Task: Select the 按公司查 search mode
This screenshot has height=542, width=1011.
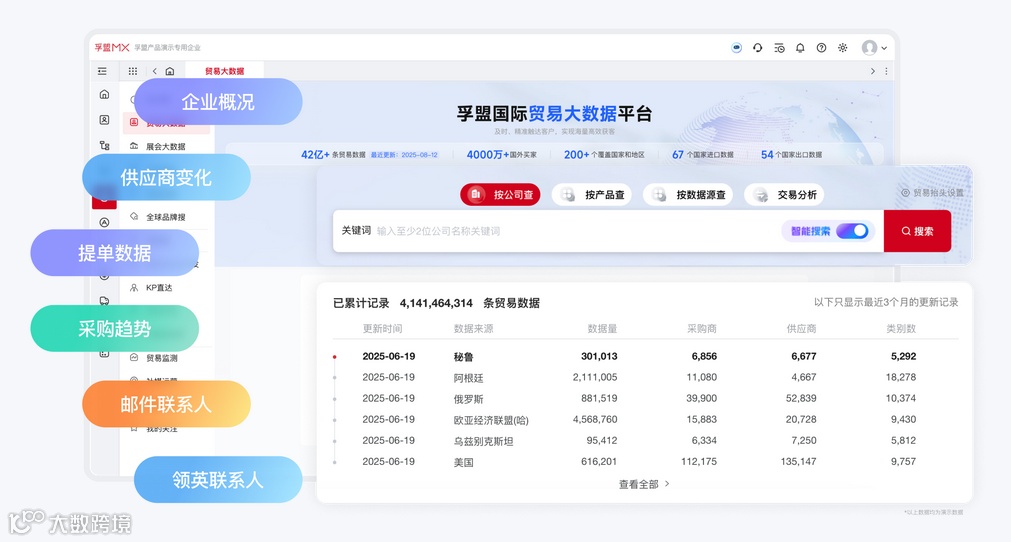Action: (500, 195)
